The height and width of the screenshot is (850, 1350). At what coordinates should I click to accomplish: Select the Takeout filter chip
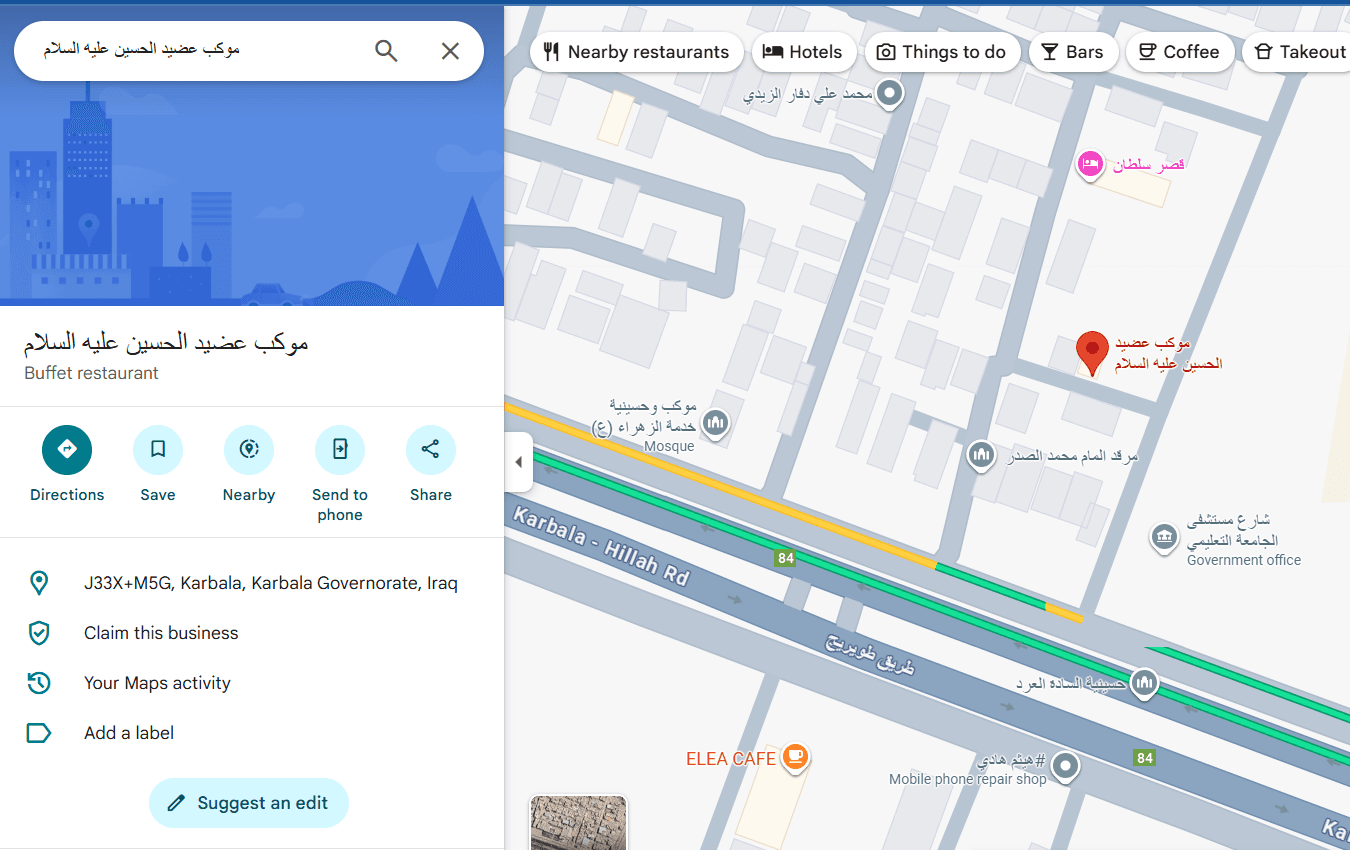tap(1298, 52)
